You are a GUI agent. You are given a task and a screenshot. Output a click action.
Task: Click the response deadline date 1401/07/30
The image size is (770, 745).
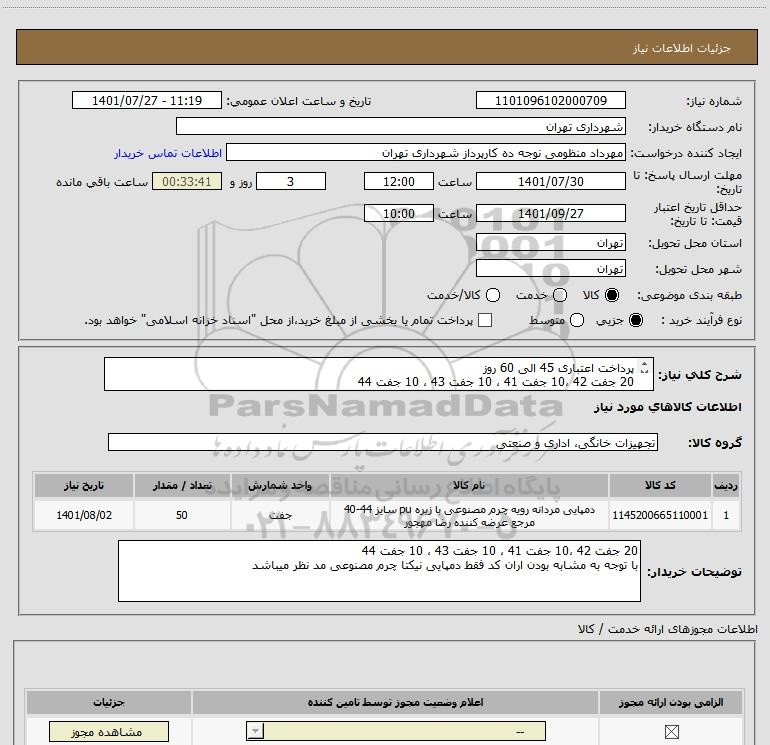coord(550,182)
